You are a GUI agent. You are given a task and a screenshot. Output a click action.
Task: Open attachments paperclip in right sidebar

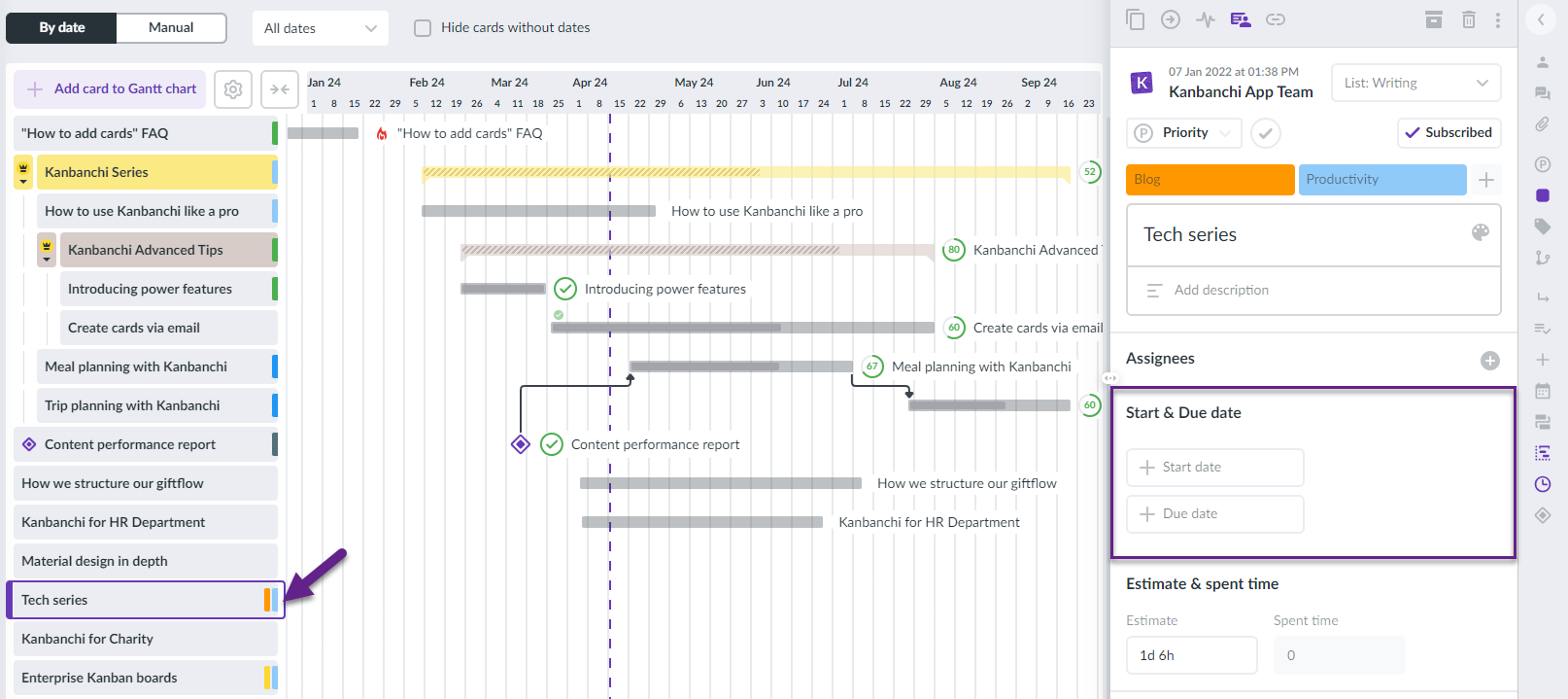(1543, 124)
